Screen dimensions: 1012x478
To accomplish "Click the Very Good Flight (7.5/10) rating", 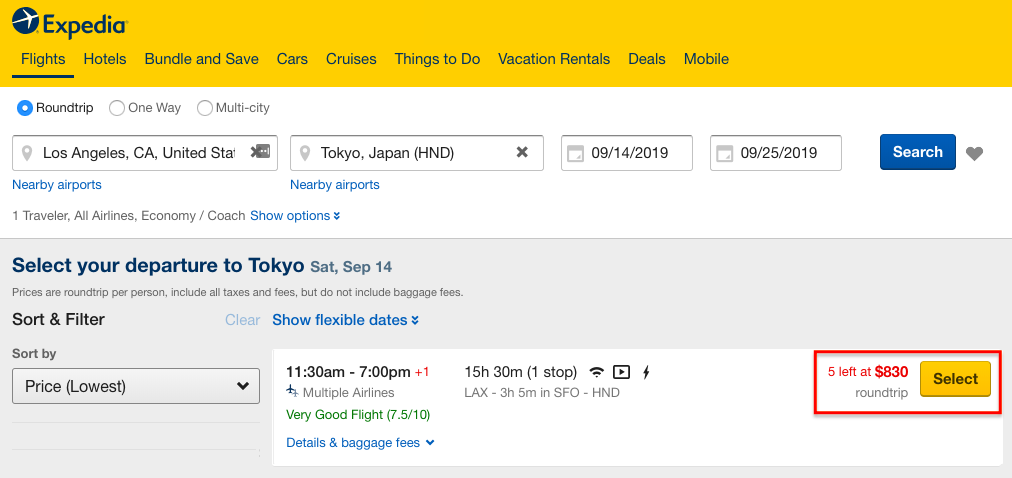I will point(358,415).
